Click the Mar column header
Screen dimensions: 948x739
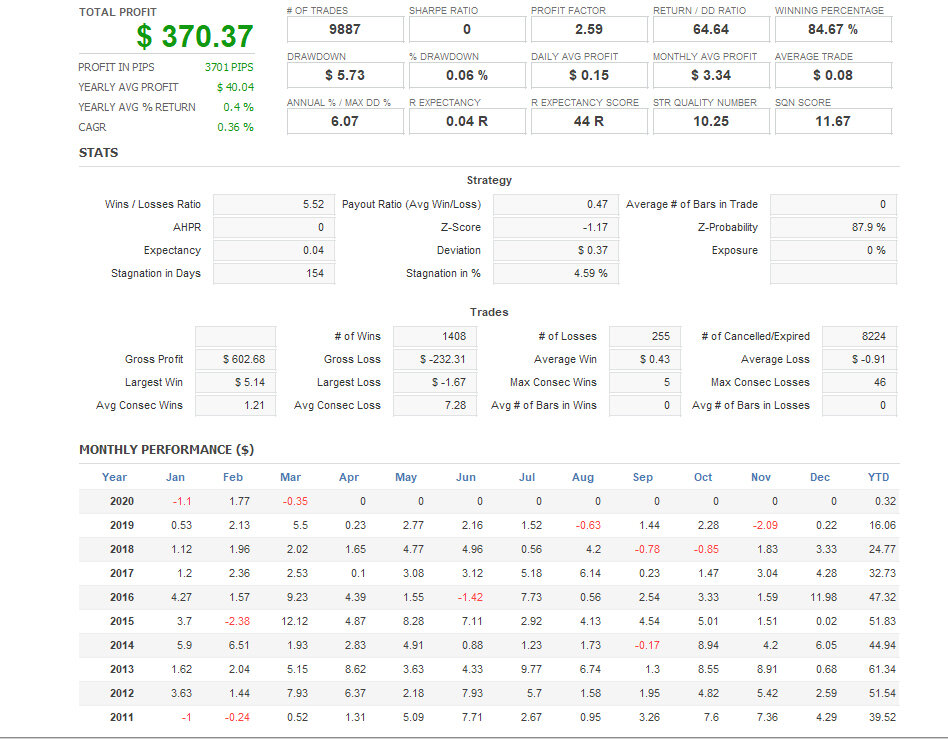click(x=290, y=477)
